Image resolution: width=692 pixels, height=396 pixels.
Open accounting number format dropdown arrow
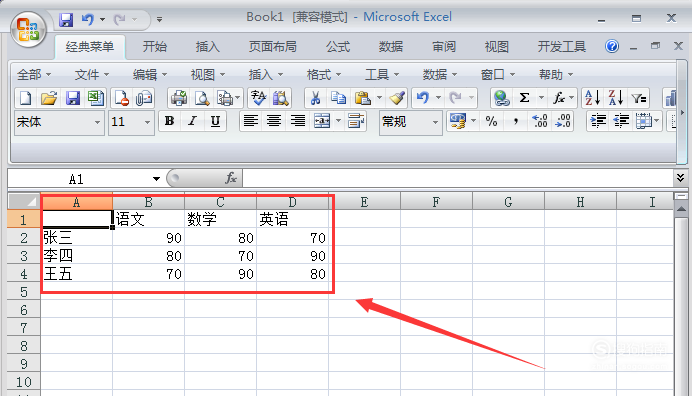[473, 121]
